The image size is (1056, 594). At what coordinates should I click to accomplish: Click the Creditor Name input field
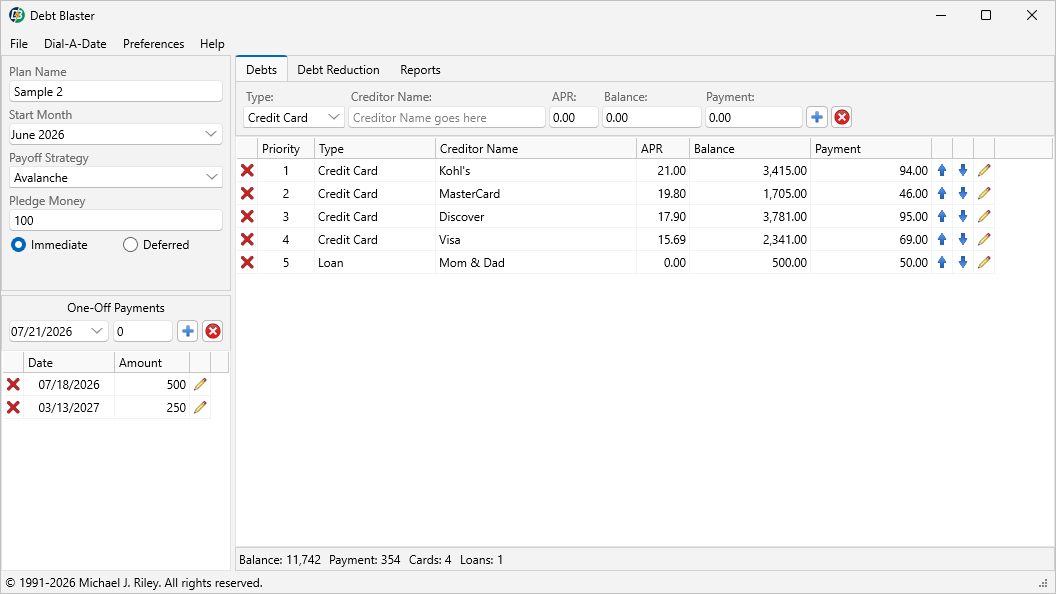(447, 117)
